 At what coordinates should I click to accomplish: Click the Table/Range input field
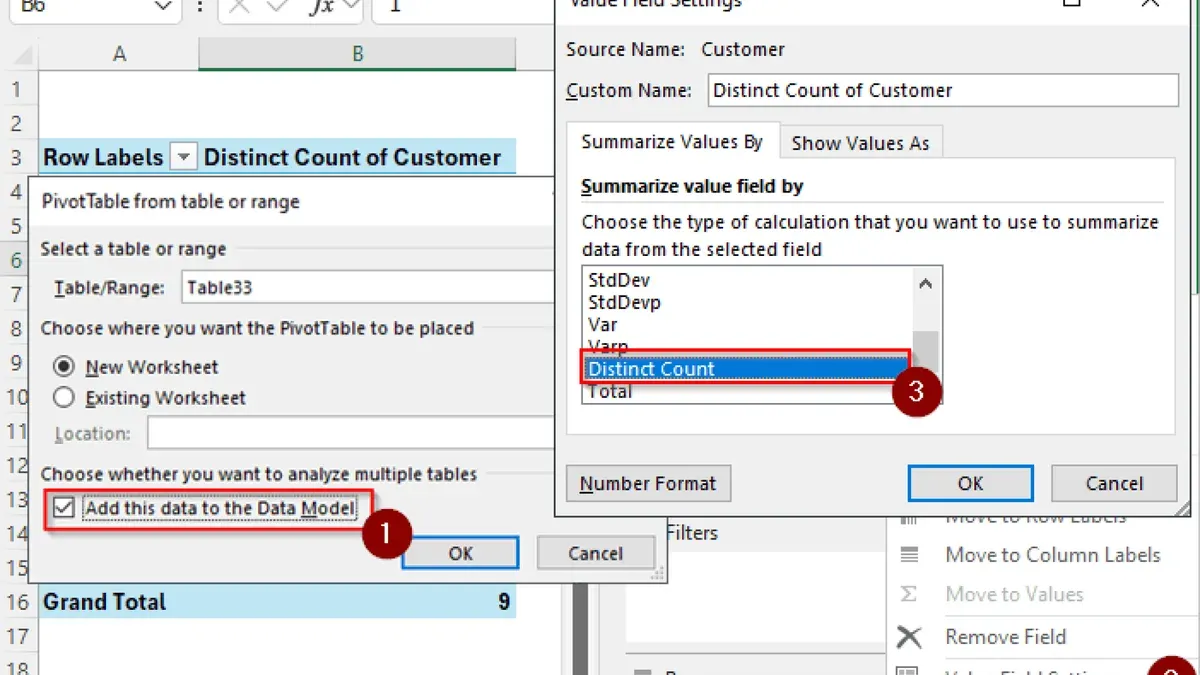[x=366, y=288]
